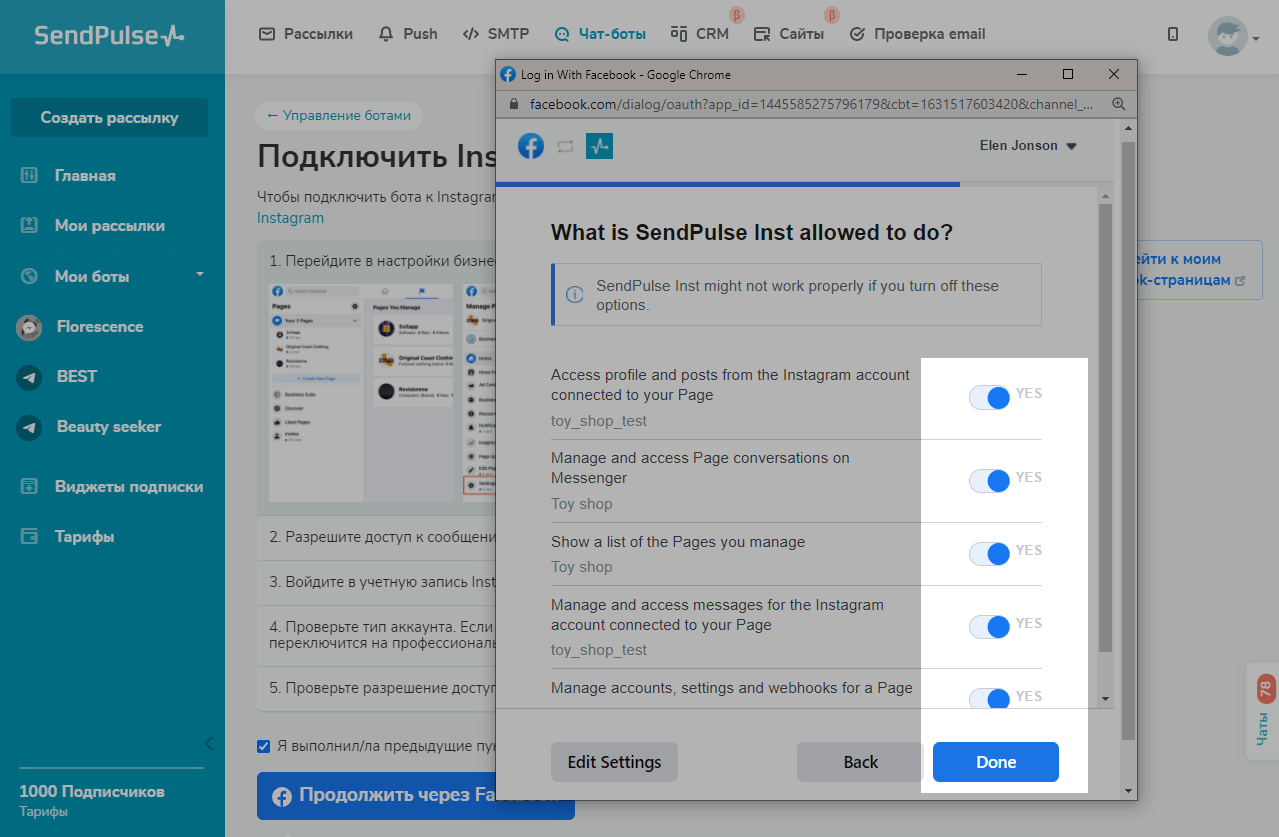1279x837 pixels.
Task: Open Elen Jonson account dropdown
Action: click(1028, 146)
